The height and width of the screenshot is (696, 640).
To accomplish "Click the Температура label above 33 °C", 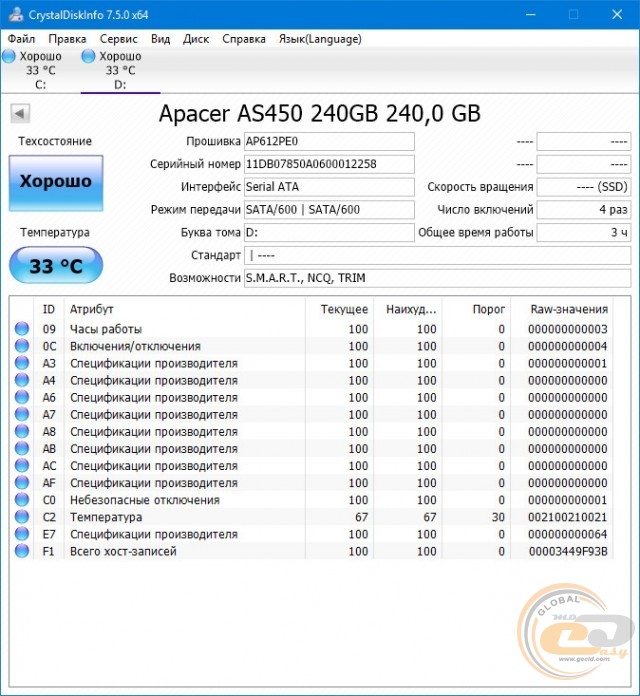I will [x=55, y=232].
